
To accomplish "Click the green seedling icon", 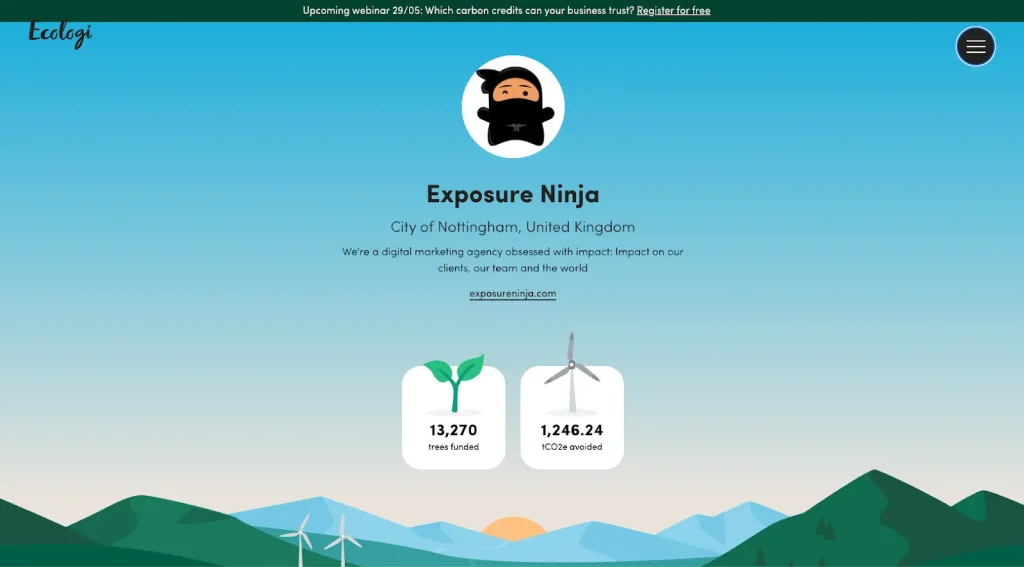I will point(455,383).
